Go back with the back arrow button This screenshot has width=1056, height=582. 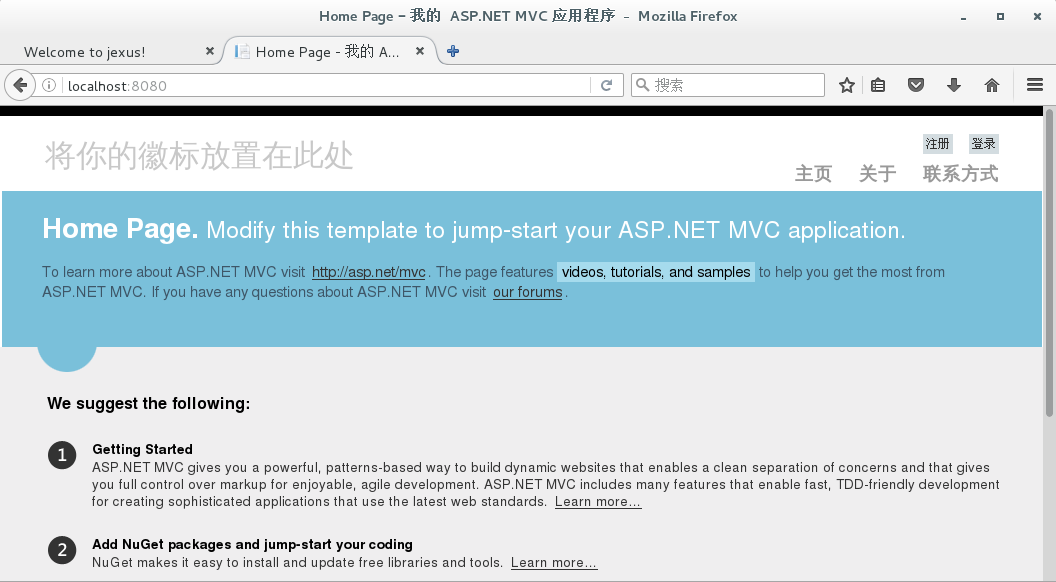[20, 86]
